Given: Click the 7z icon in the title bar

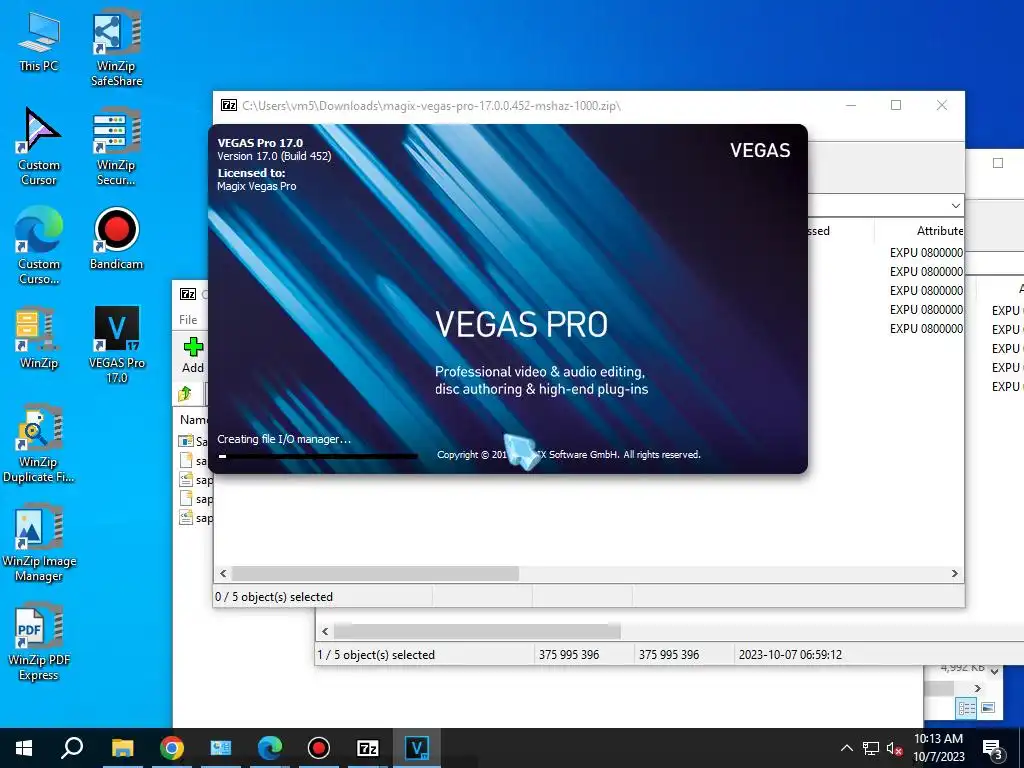Looking at the screenshot, I should pyautogui.click(x=229, y=105).
